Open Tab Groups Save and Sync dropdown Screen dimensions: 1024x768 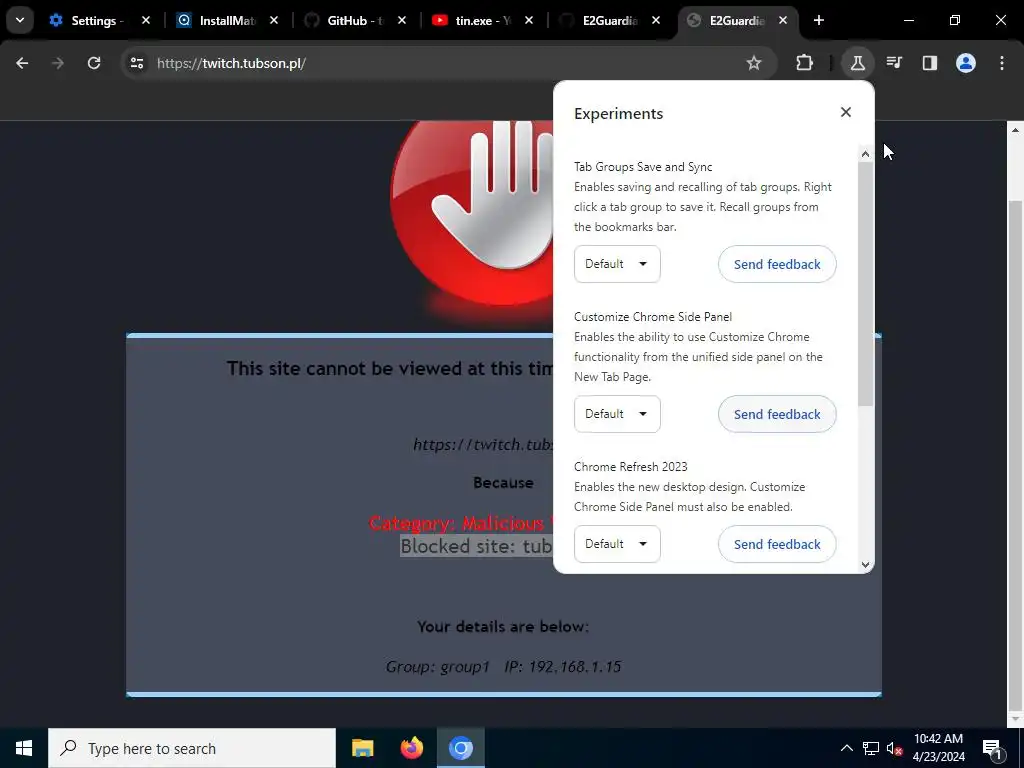point(617,264)
